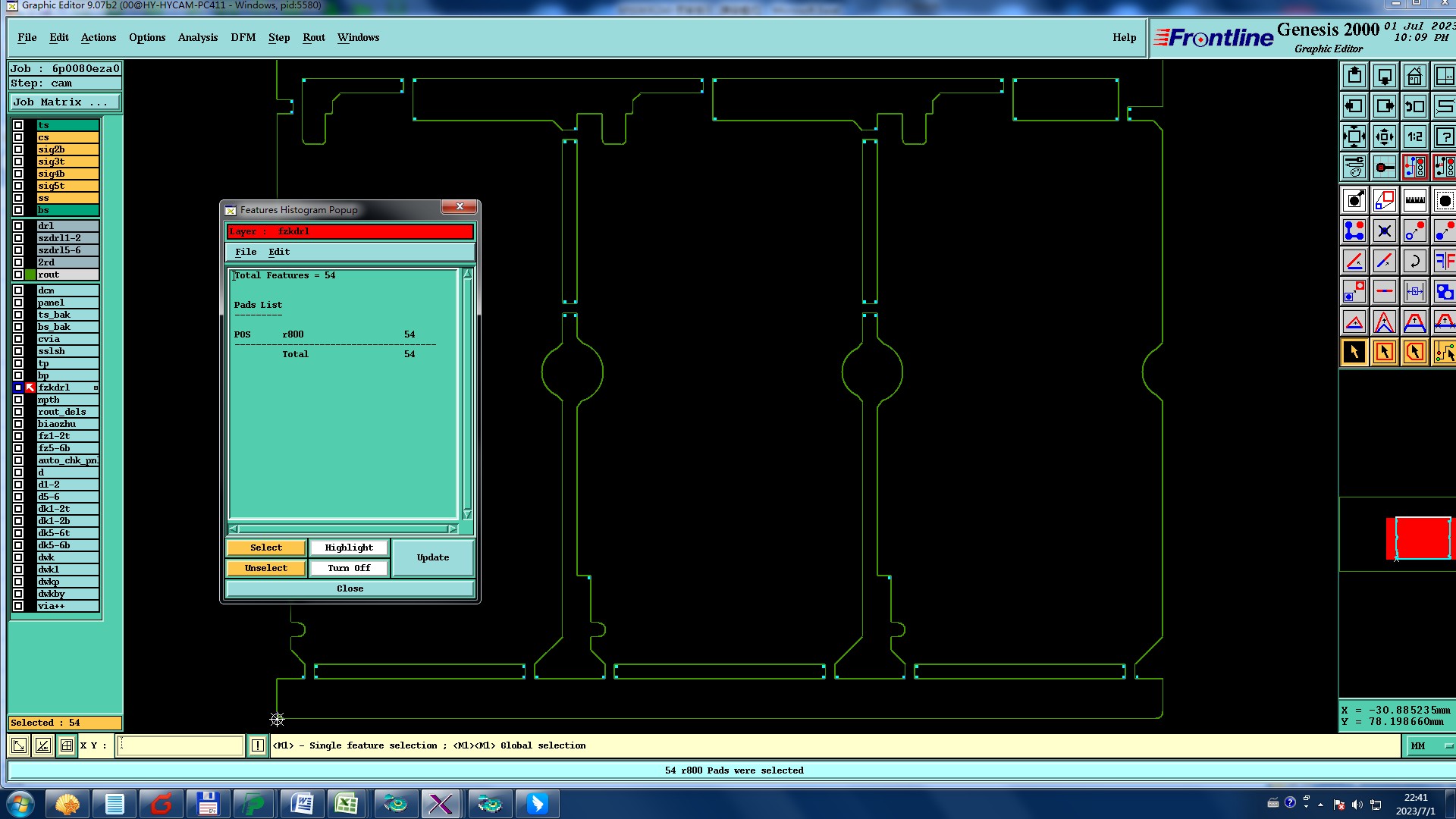Click the Update button
1456x819 pixels.
[x=433, y=557]
